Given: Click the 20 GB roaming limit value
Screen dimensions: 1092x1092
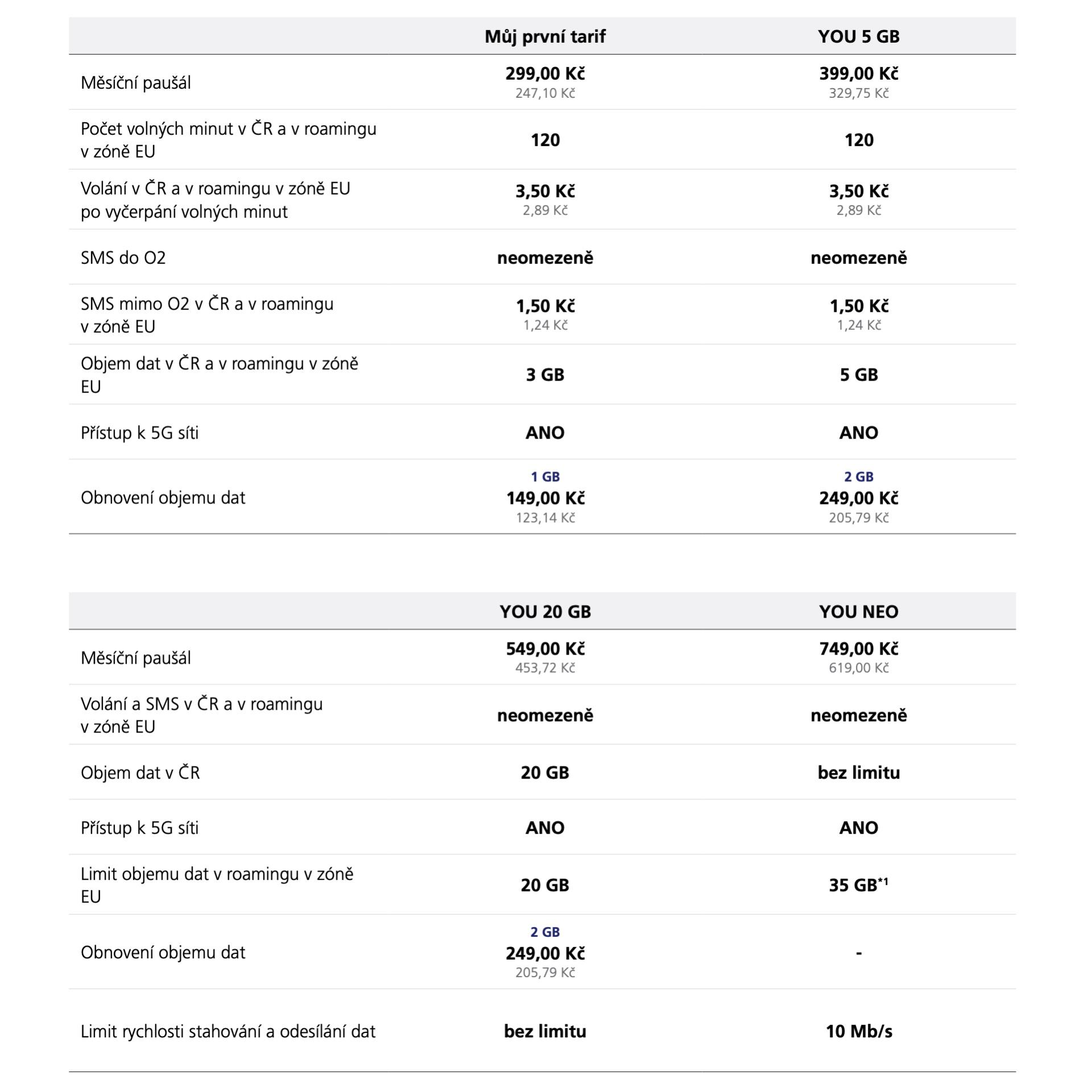Looking at the screenshot, I should pyautogui.click(x=545, y=885).
